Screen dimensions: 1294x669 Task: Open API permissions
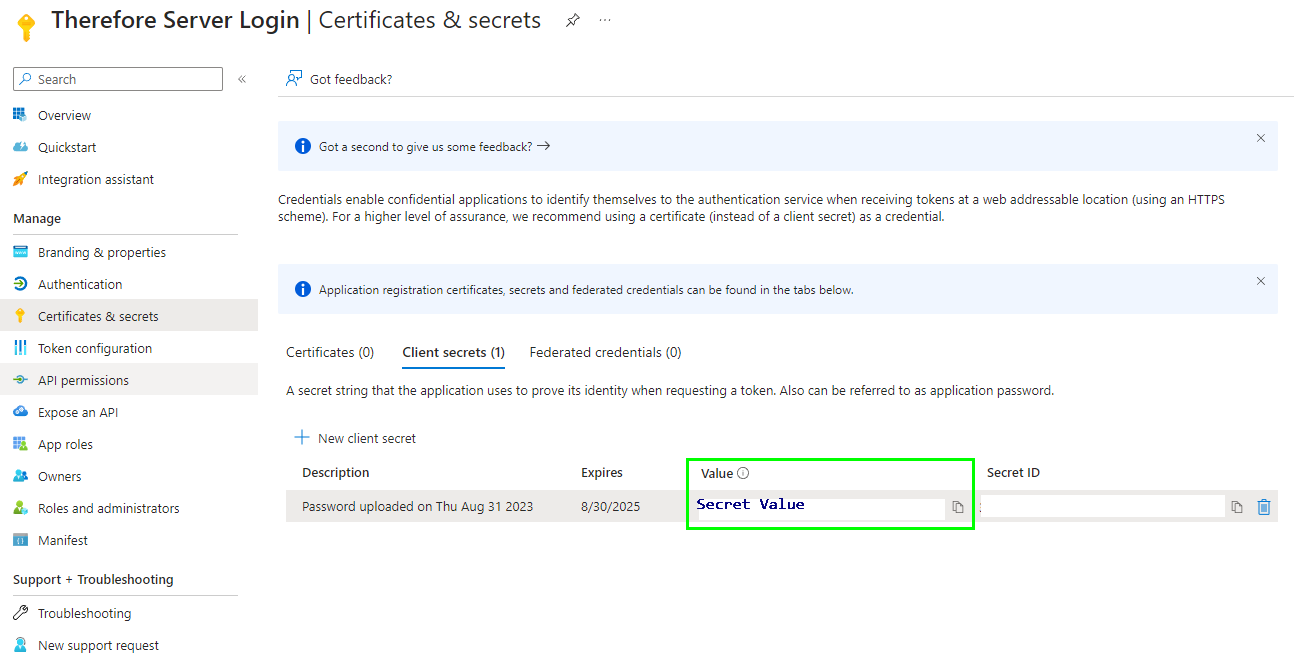(82, 380)
